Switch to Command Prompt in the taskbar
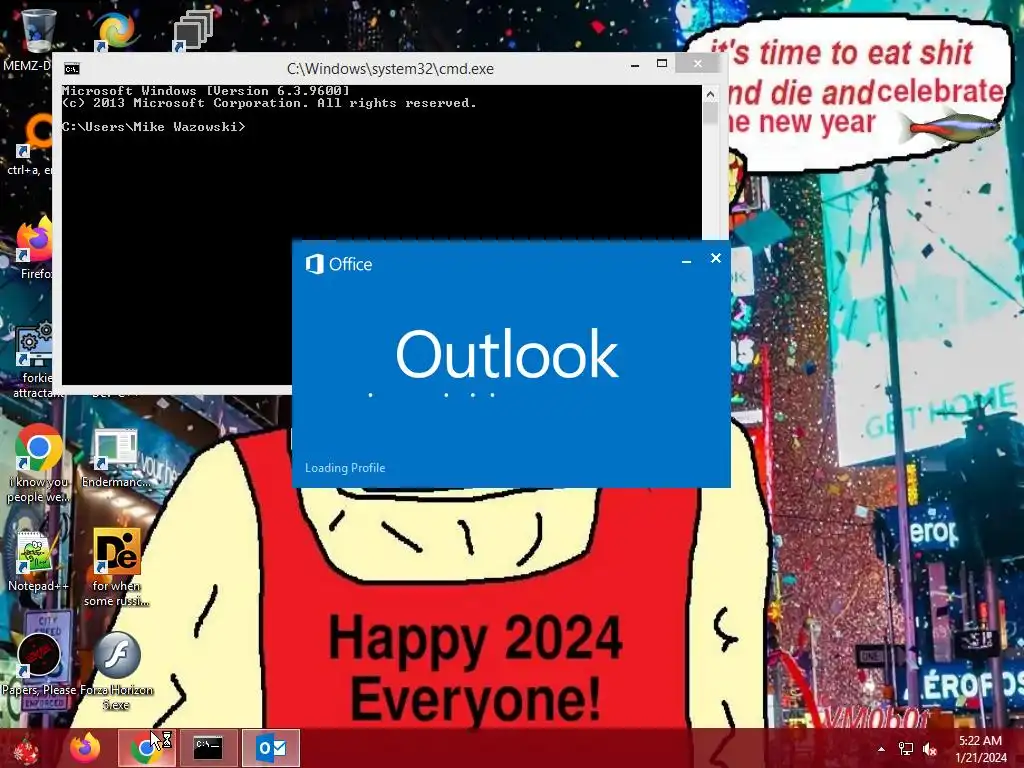Viewport: 1024px width, 768px height. tap(209, 748)
